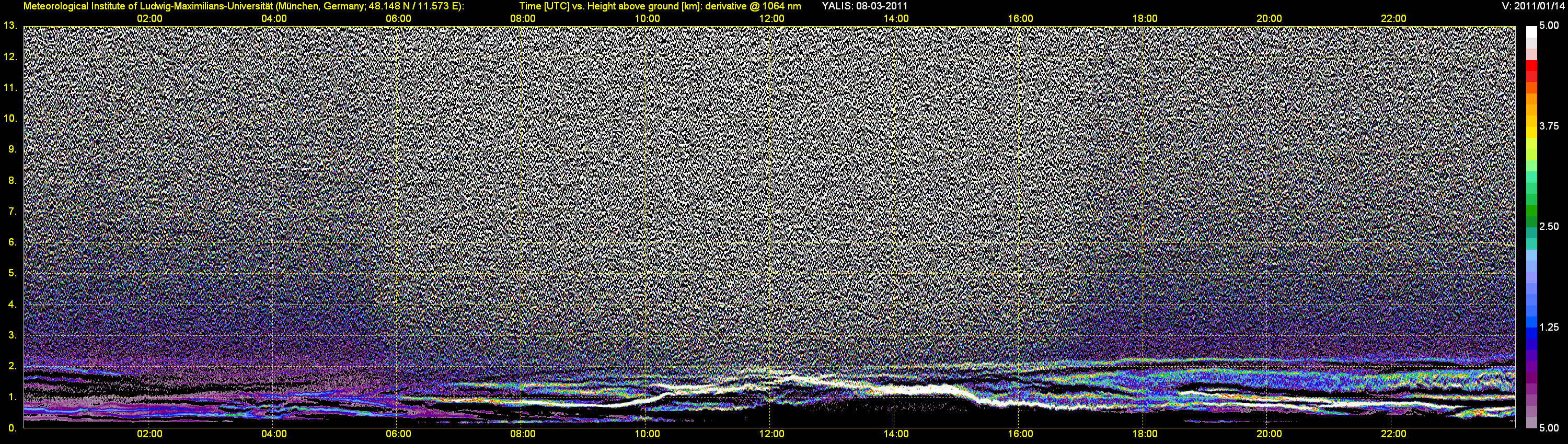
Task: Click the 'YALIS: 08-03-2011' date label
Action: [x=864, y=6]
